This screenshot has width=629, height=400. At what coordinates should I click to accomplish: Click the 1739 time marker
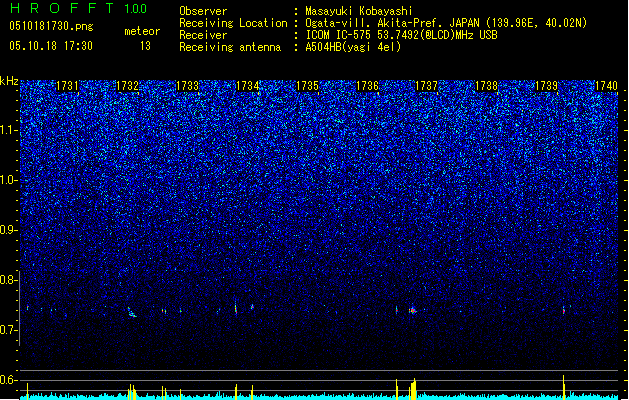coord(547,86)
